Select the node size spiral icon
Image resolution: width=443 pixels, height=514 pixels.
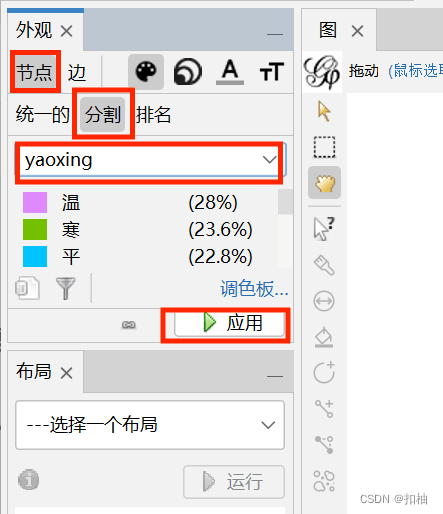point(188,72)
